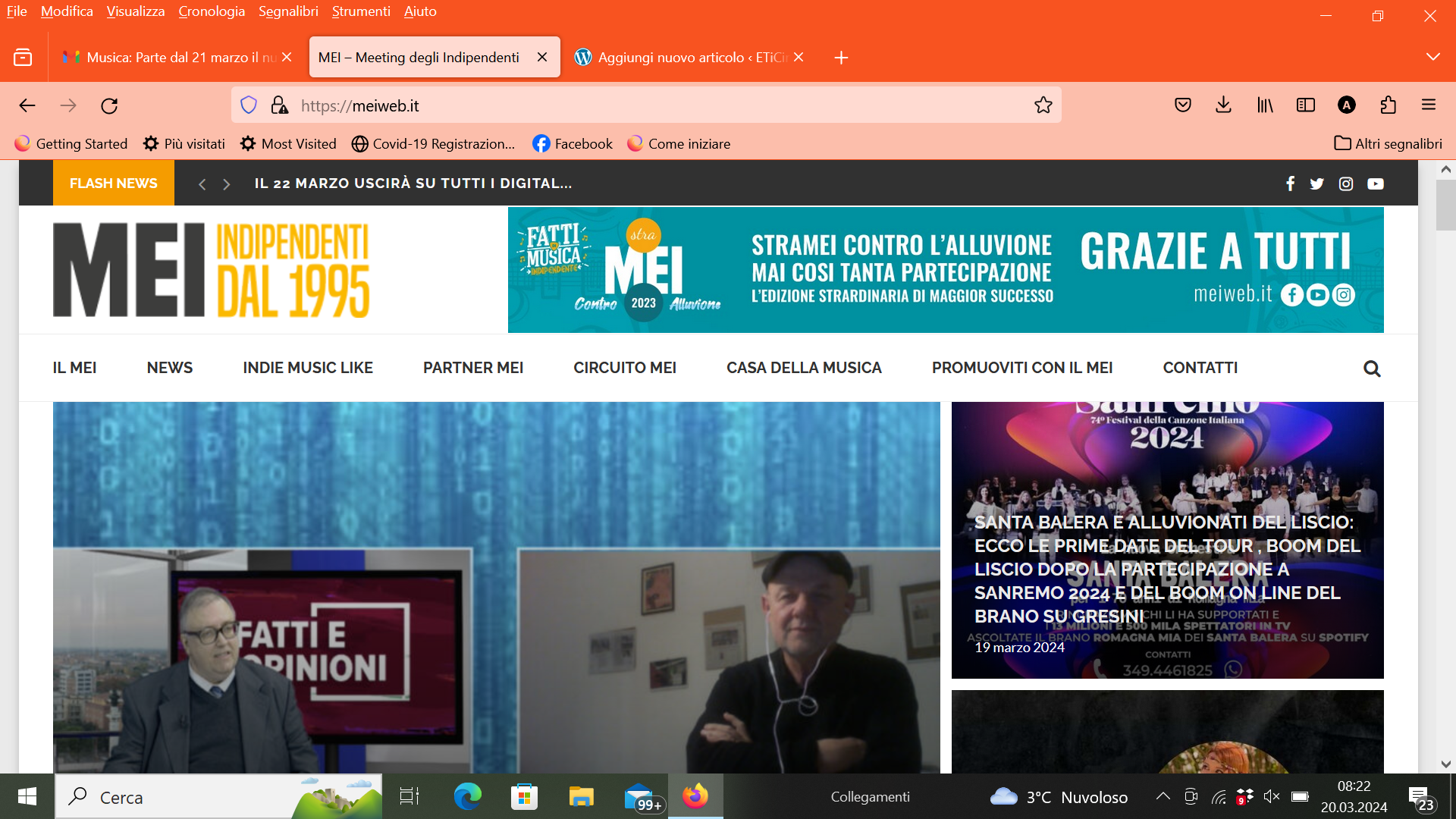
Task: Show previous flash news item
Action: [202, 184]
